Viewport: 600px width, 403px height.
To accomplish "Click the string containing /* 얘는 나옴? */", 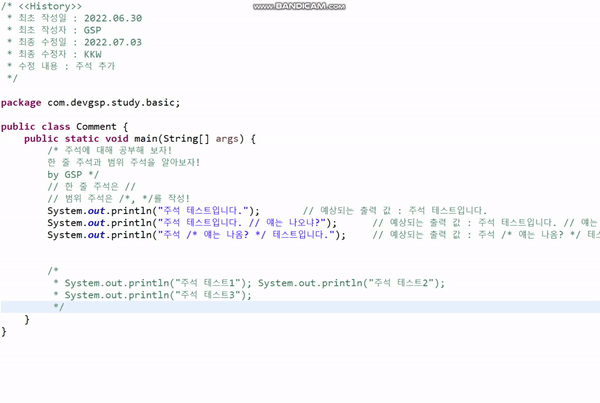I will pyautogui.click(x=246, y=234).
